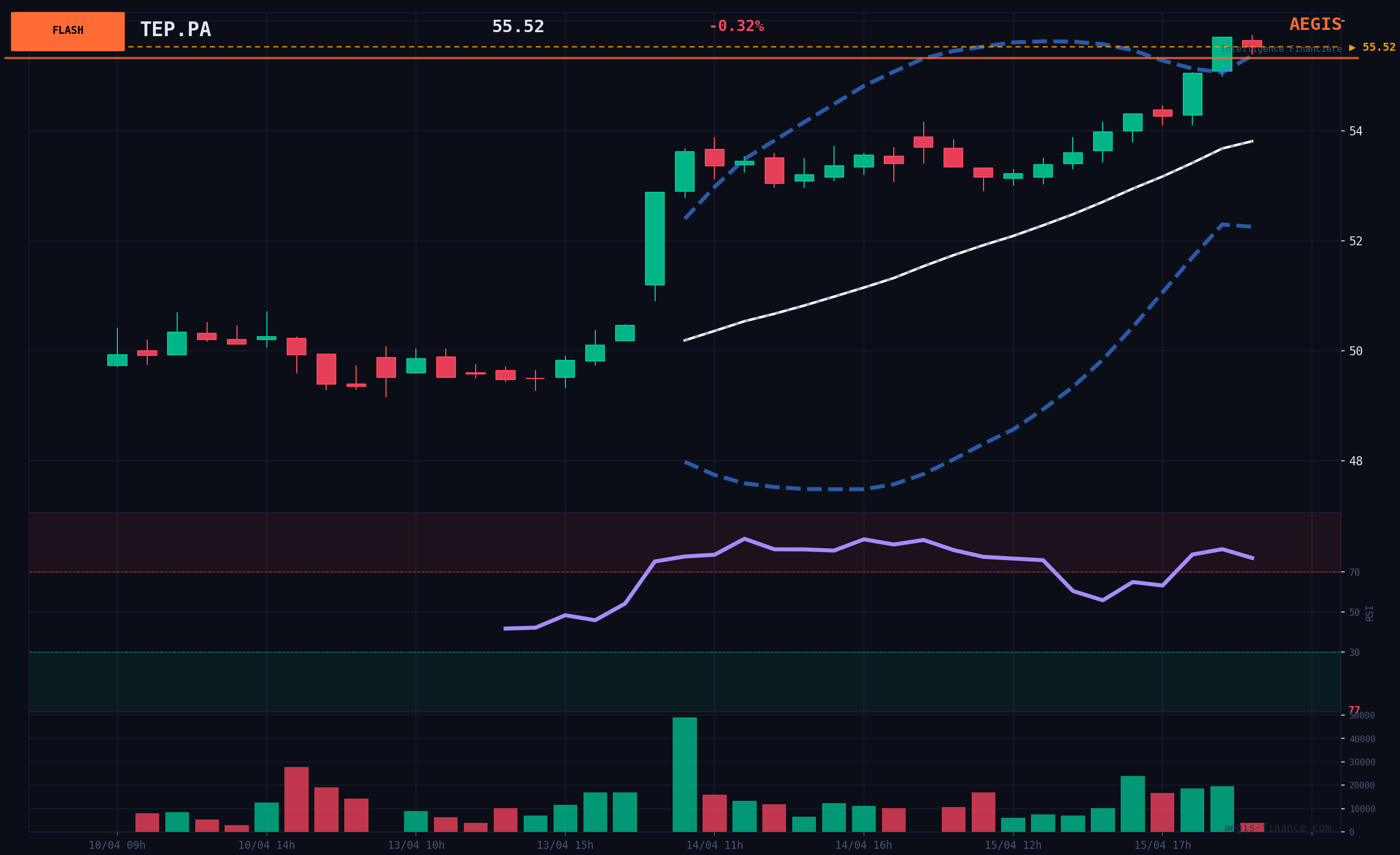Click the 52 price axis label

1355,241
